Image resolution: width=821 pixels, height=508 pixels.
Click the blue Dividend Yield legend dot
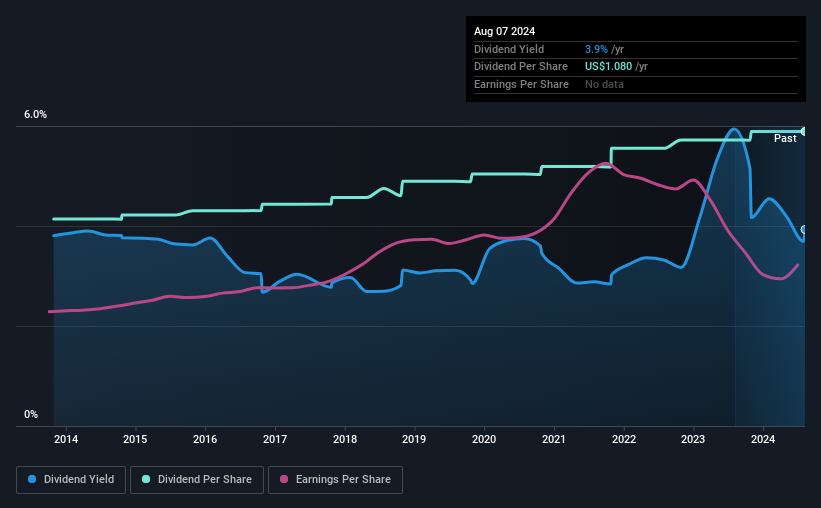pyautogui.click(x=32, y=479)
